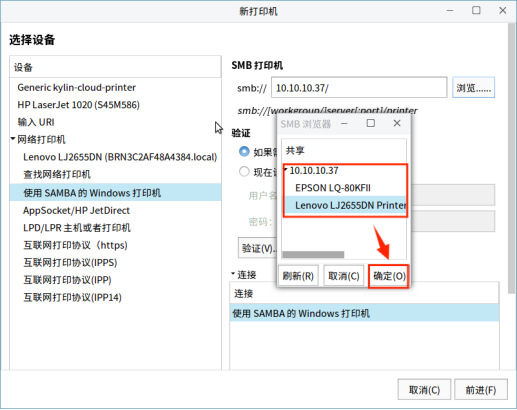Minimize the SMB browser dialog
This screenshot has height=410, width=517.
(x=344, y=124)
